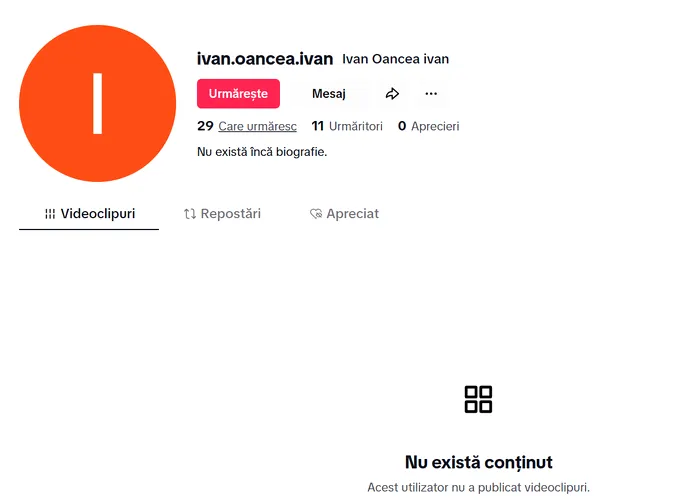This screenshot has height=504, width=700.
Task: Open the Care urmăresc following list
Action: pos(257,127)
